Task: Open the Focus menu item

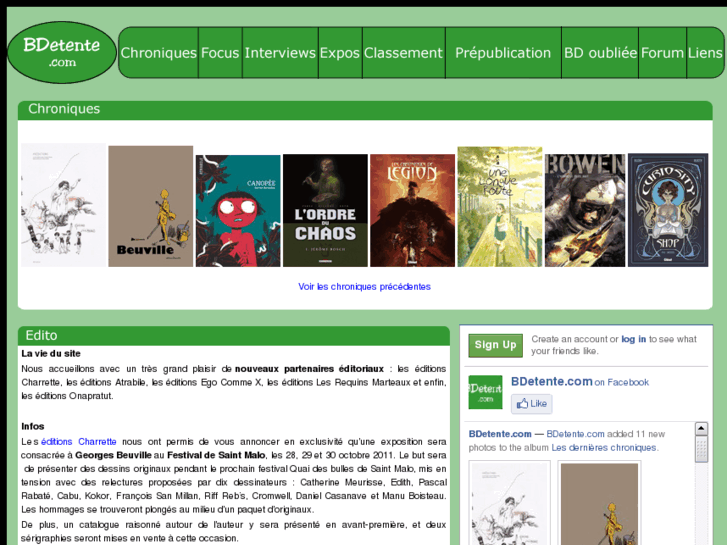Action: pos(220,53)
